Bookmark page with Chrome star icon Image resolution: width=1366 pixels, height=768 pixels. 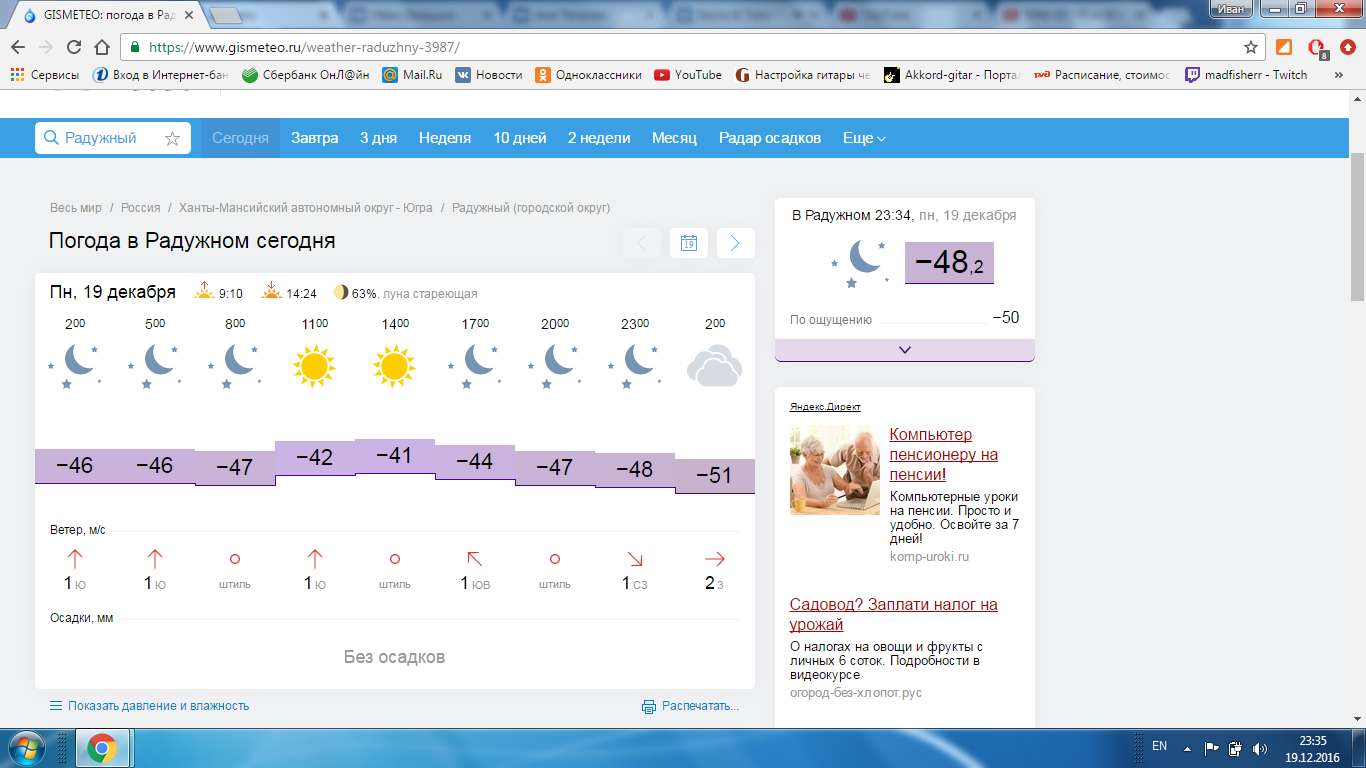[x=1250, y=47]
